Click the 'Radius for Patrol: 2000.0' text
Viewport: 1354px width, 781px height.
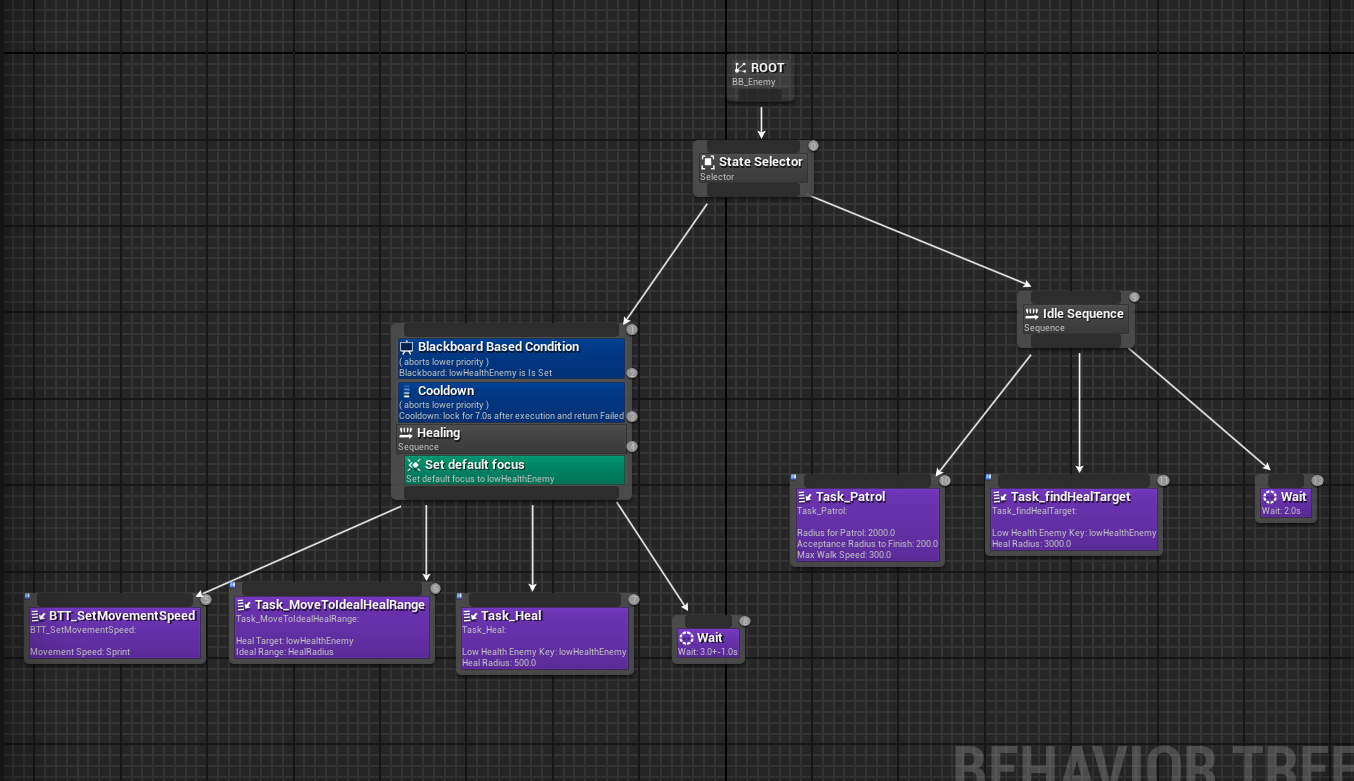[x=846, y=533]
